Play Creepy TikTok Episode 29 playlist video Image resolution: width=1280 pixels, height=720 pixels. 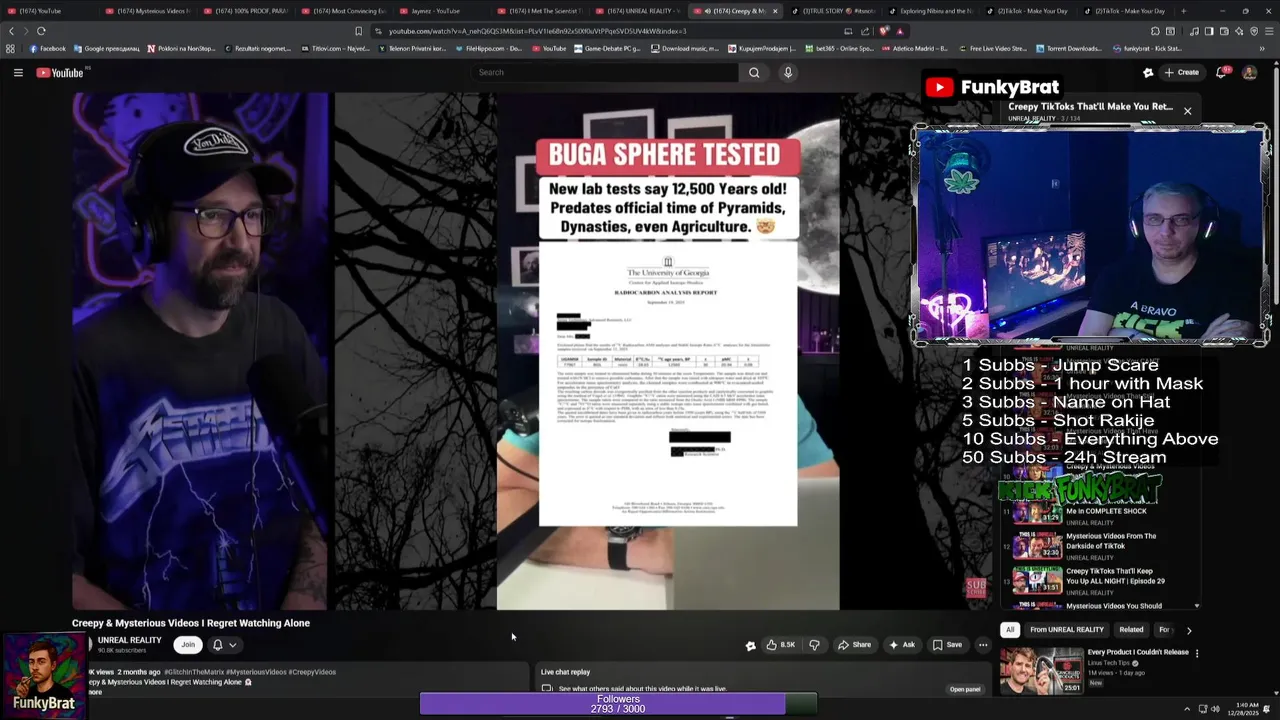(1037, 580)
